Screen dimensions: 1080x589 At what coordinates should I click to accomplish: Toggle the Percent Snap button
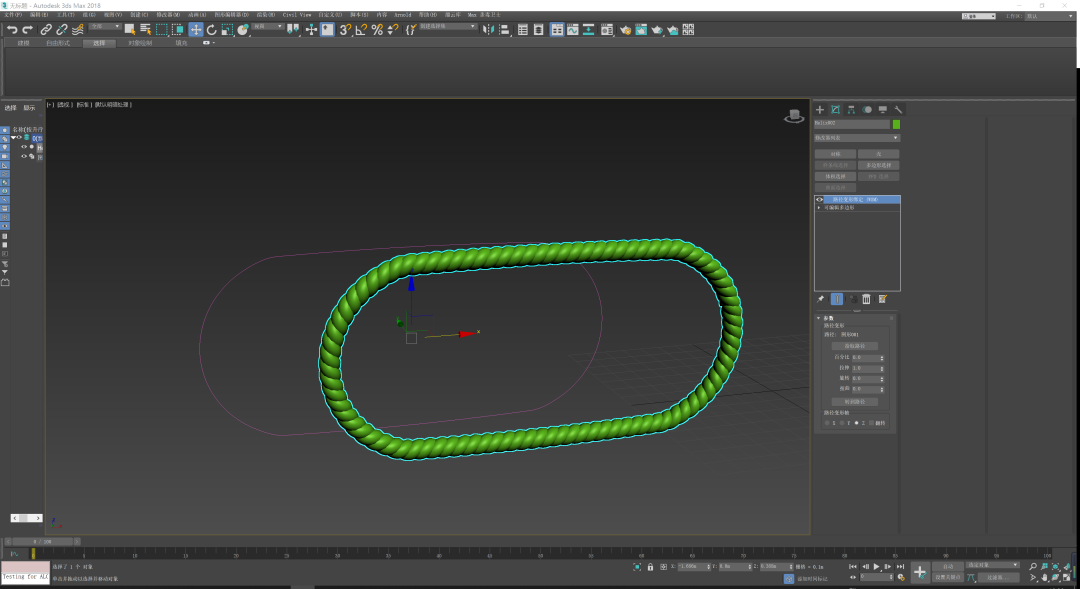(x=377, y=30)
